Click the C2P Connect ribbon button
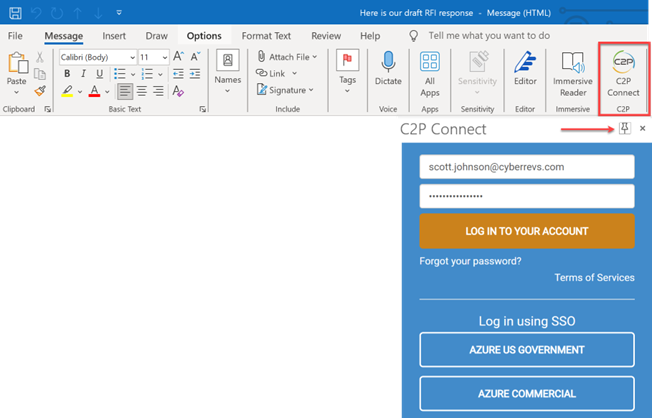This screenshot has width=652, height=418. pyautogui.click(x=623, y=74)
